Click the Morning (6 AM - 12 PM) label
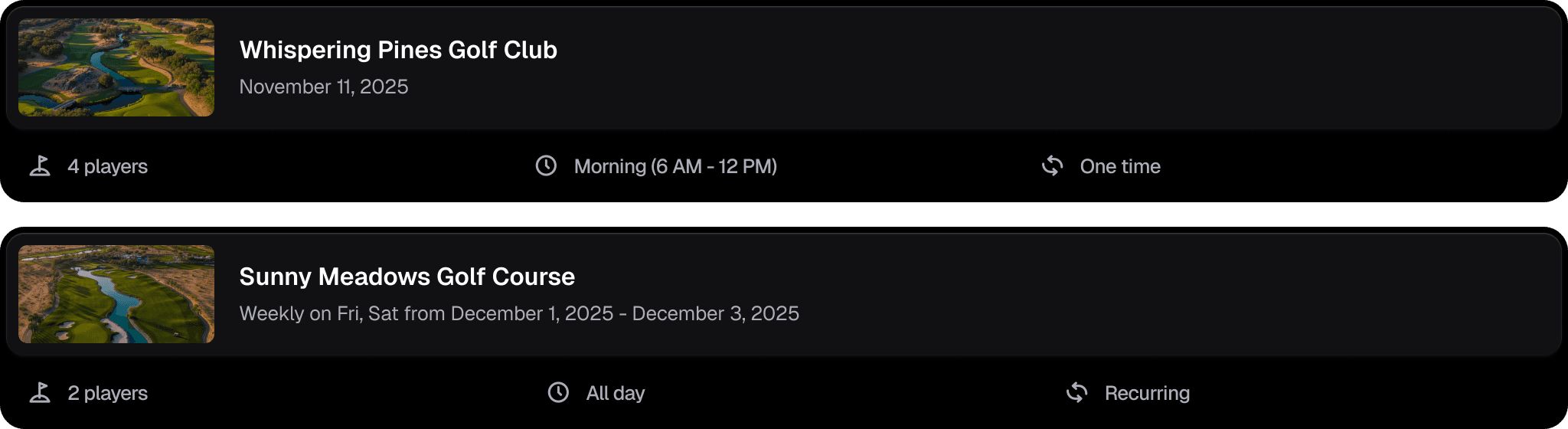The width and height of the screenshot is (1568, 429). pos(675,166)
